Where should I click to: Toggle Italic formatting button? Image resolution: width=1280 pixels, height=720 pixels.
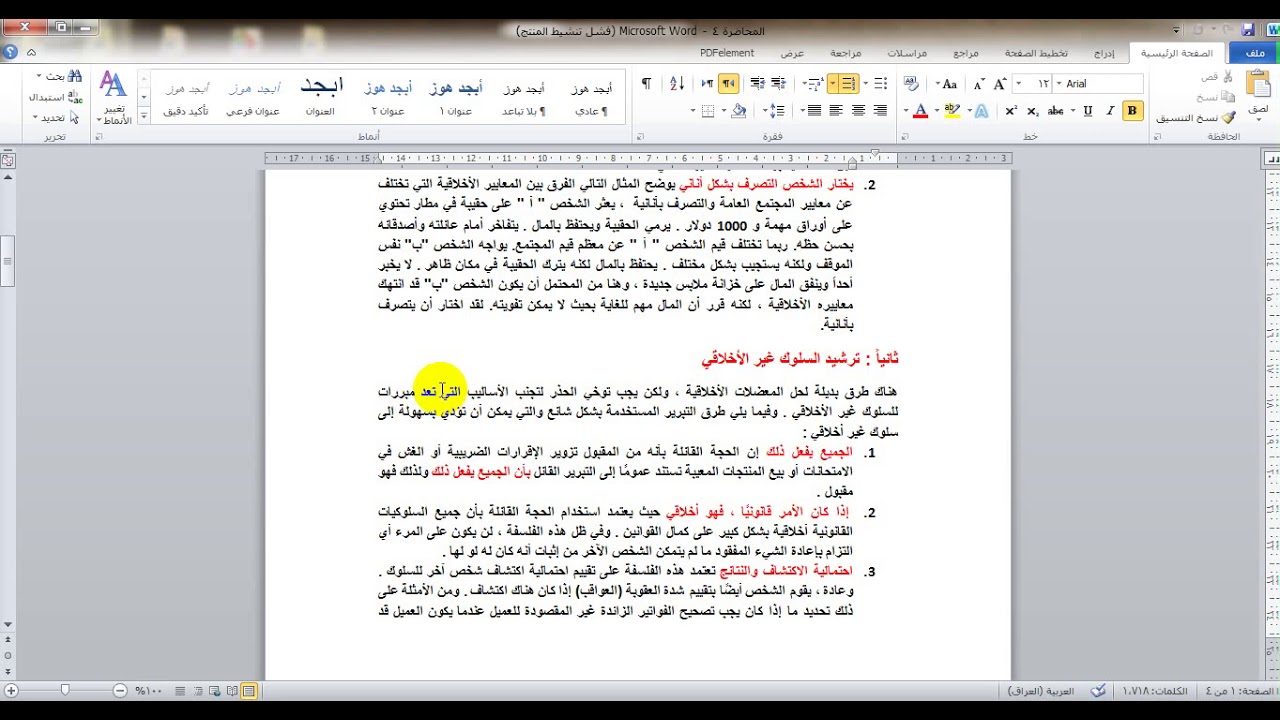point(1110,111)
